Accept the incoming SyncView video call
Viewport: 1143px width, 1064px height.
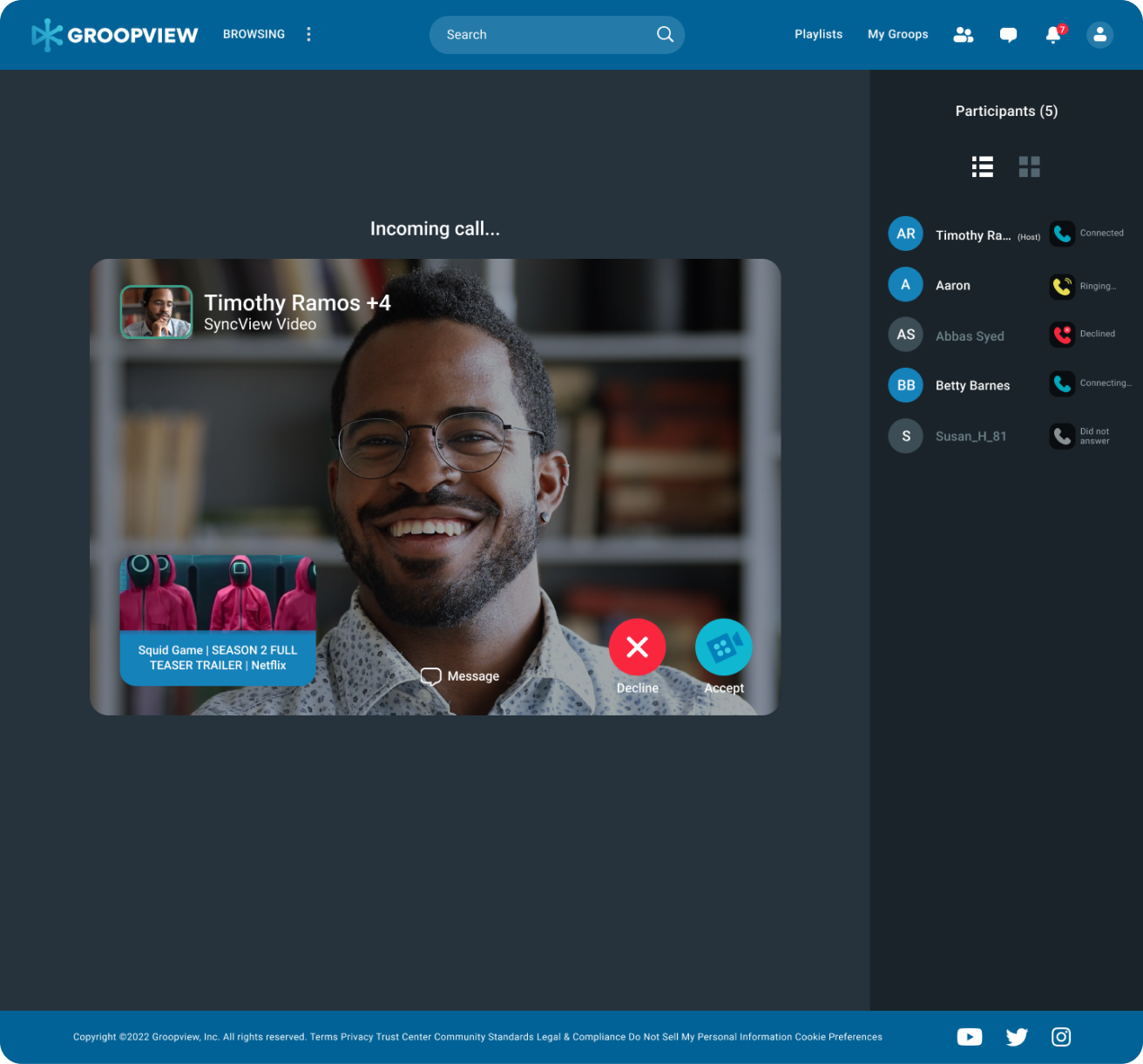click(x=723, y=647)
